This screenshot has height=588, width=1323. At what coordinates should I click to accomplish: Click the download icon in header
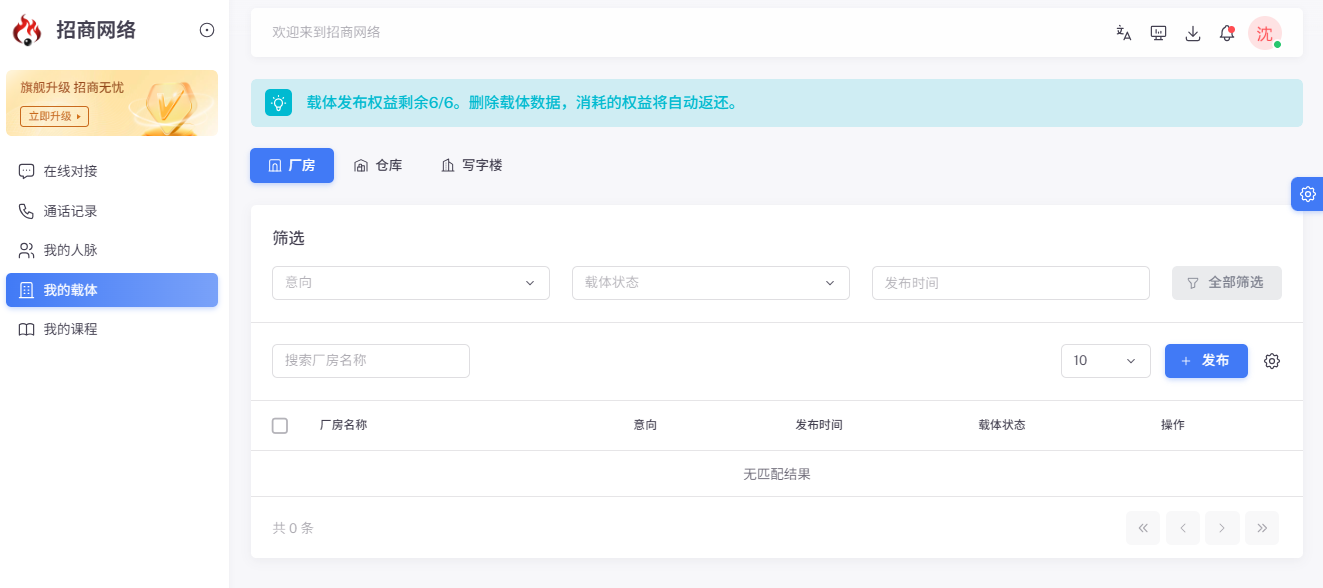click(x=1193, y=33)
